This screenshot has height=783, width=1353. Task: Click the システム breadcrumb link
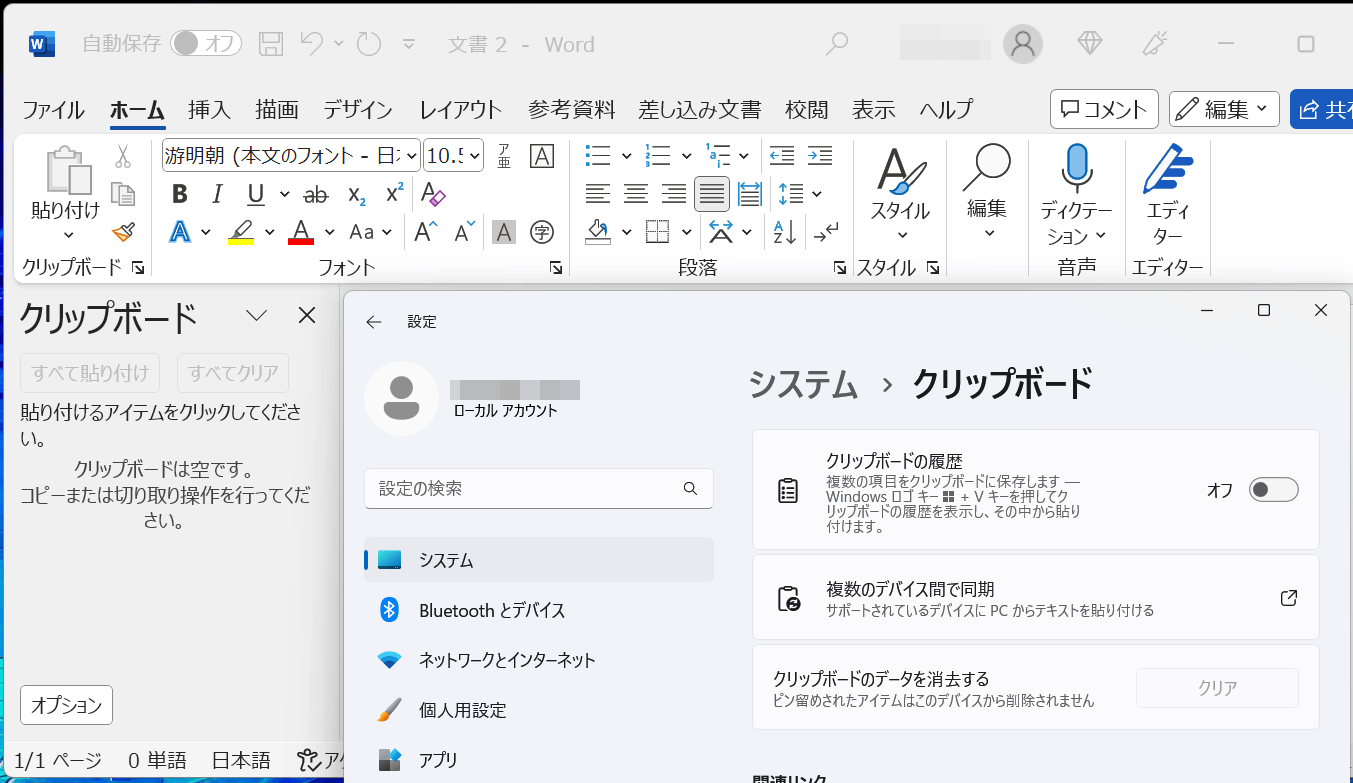click(x=803, y=384)
